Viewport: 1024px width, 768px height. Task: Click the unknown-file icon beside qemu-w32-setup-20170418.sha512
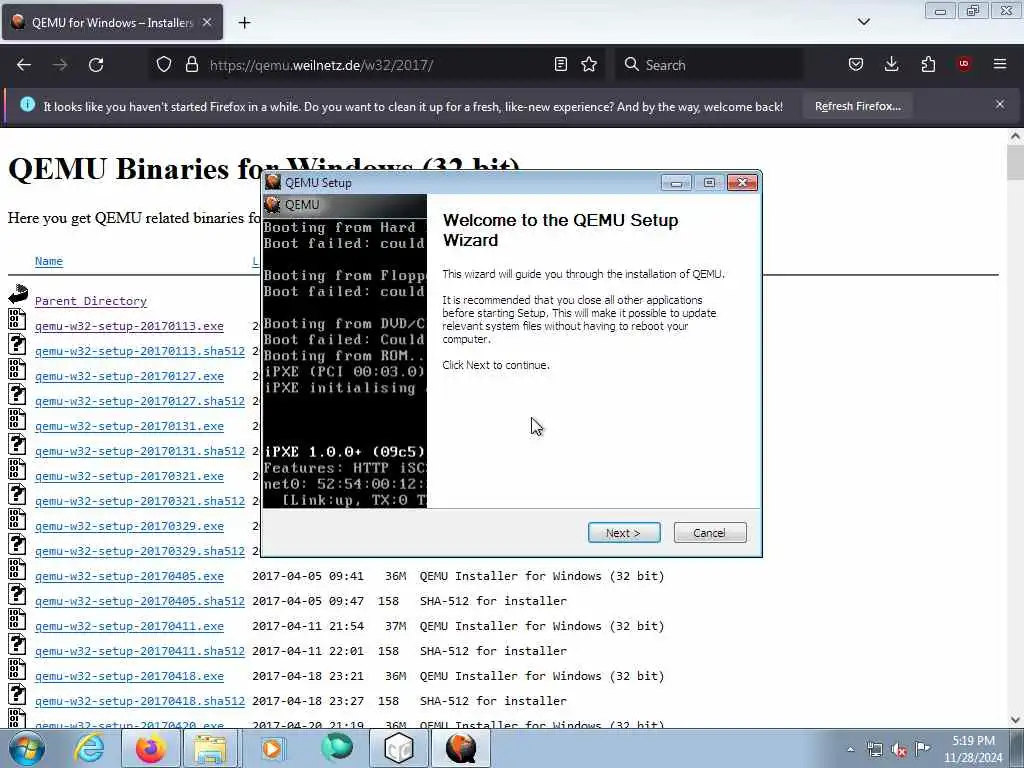click(x=17, y=694)
